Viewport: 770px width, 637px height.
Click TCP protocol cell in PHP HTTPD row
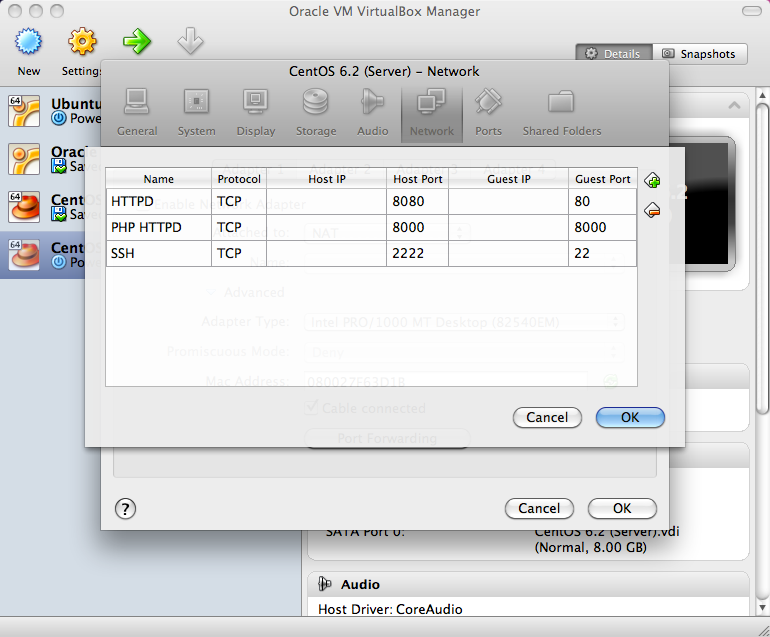pyautogui.click(x=239, y=227)
